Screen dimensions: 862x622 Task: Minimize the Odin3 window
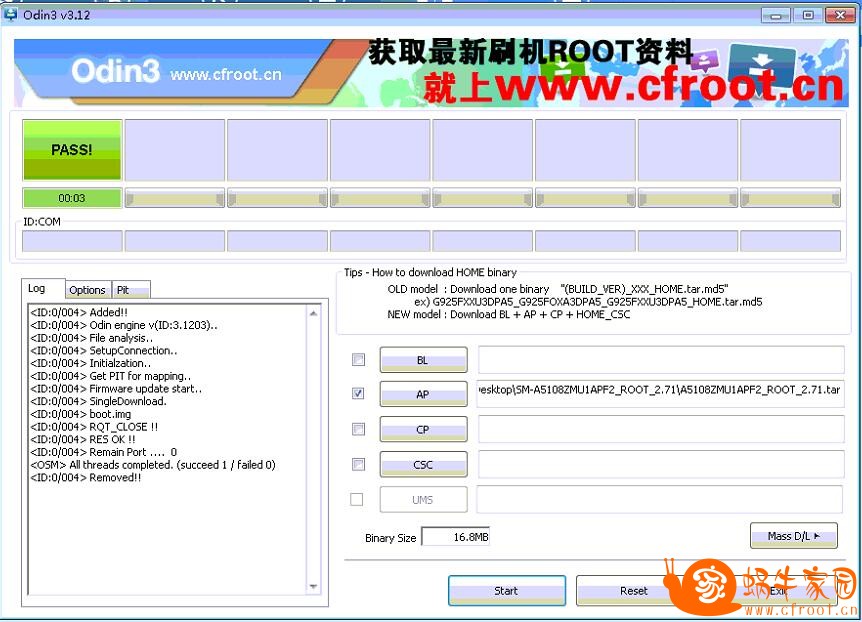[776, 15]
